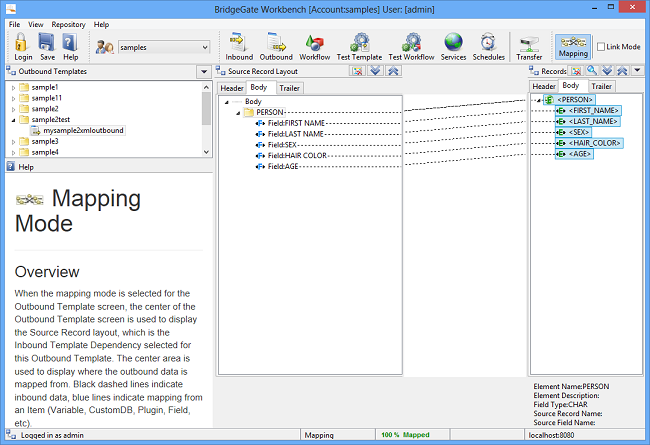Viewport: 650px width, 445px height.
Task: Expand the sample3 folder
Action: (x=13, y=142)
